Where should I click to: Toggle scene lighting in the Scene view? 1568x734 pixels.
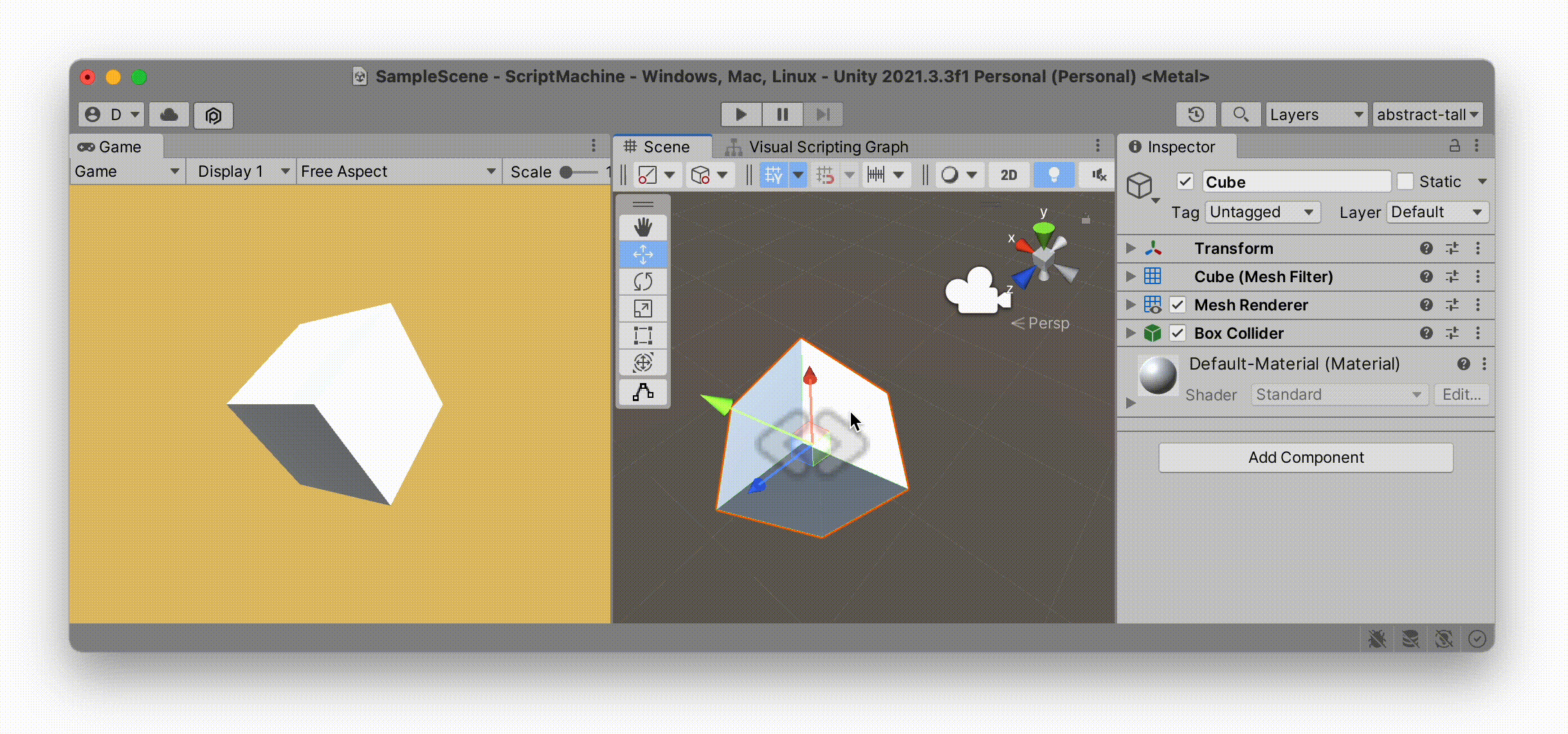pos(1053,174)
